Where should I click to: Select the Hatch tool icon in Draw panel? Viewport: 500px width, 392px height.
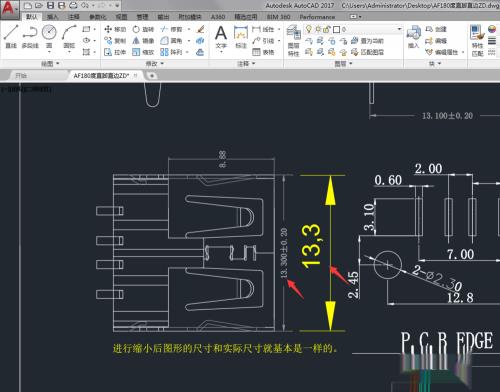click(86, 52)
